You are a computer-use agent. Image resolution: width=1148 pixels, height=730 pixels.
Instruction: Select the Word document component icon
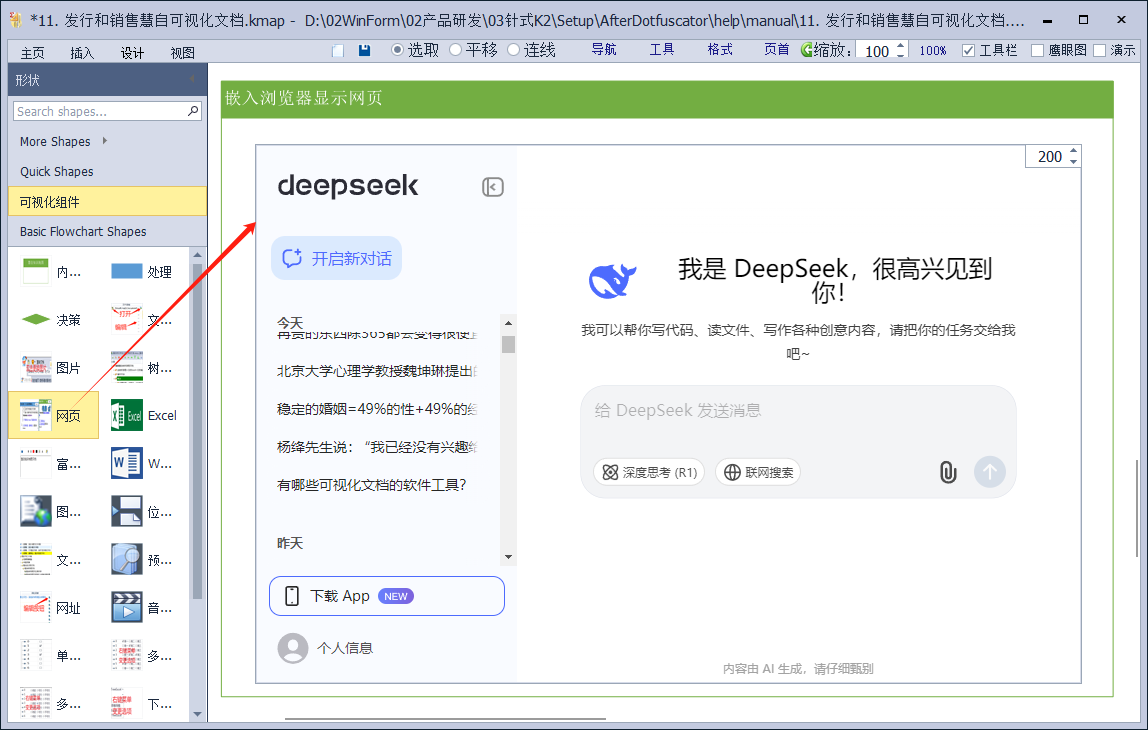point(127,463)
